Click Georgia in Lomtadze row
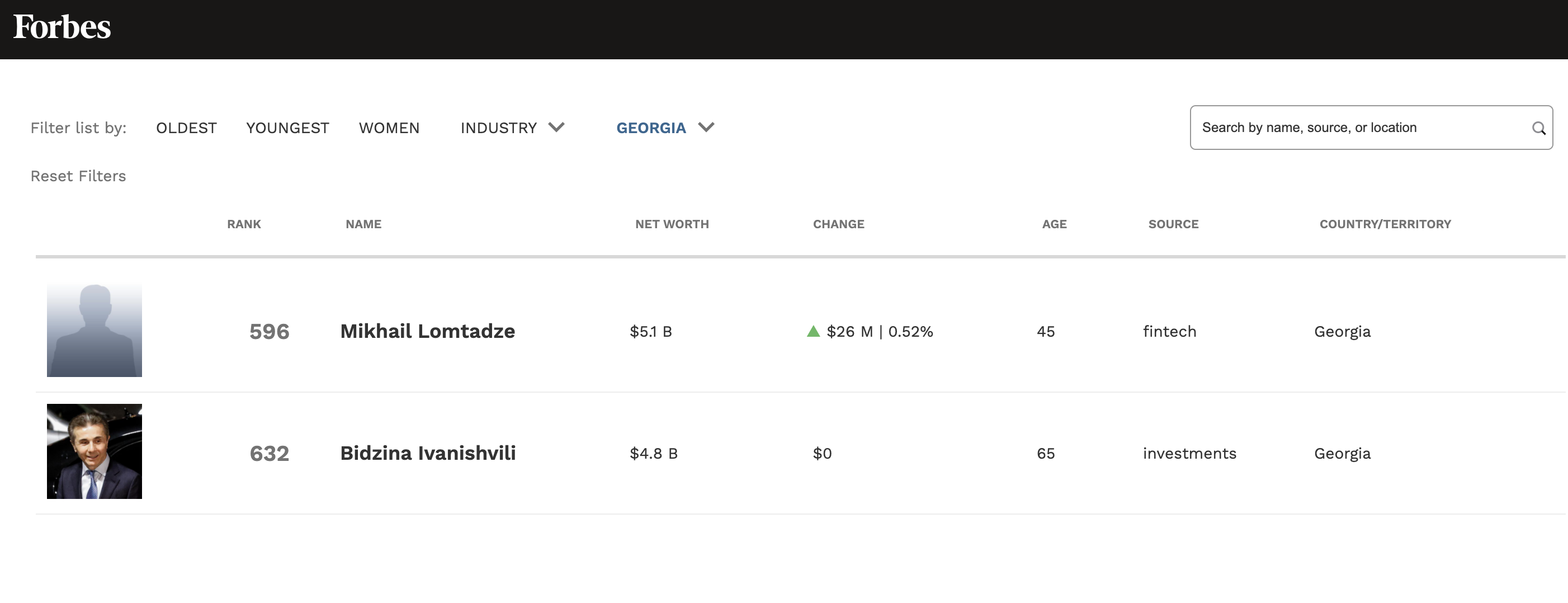Viewport: 1568px width, 603px height. [x=1342, y=332]
